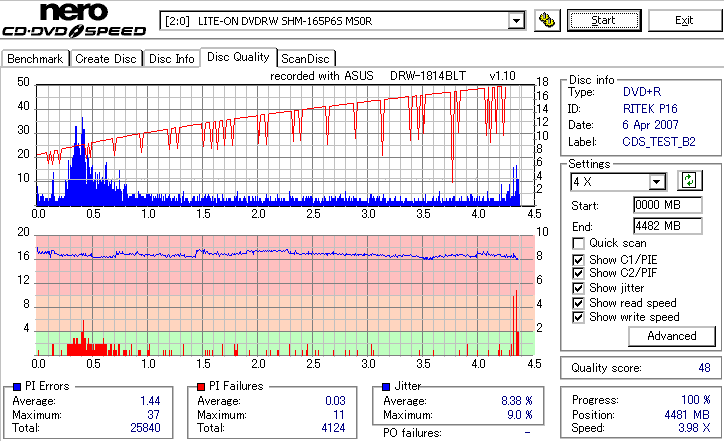Screen dimensions: 724x441
Task: Open the LITE-ON drive selection dropdown
Action: pos(516,21)
